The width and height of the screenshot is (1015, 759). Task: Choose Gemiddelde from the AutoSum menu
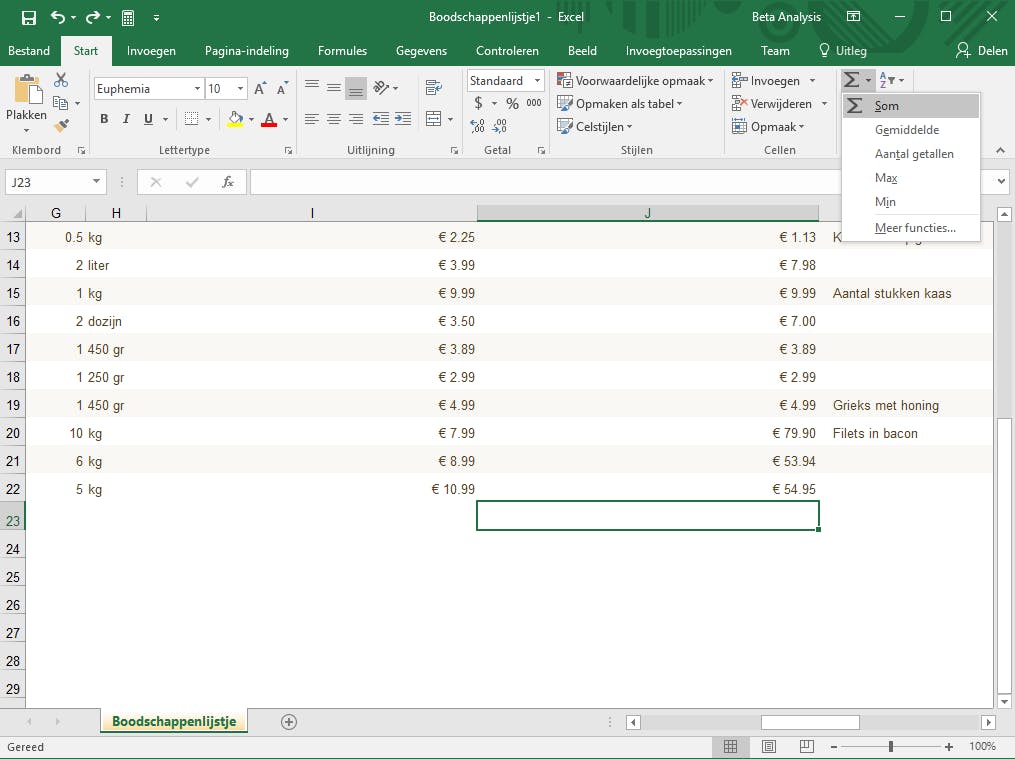point(906,130)
